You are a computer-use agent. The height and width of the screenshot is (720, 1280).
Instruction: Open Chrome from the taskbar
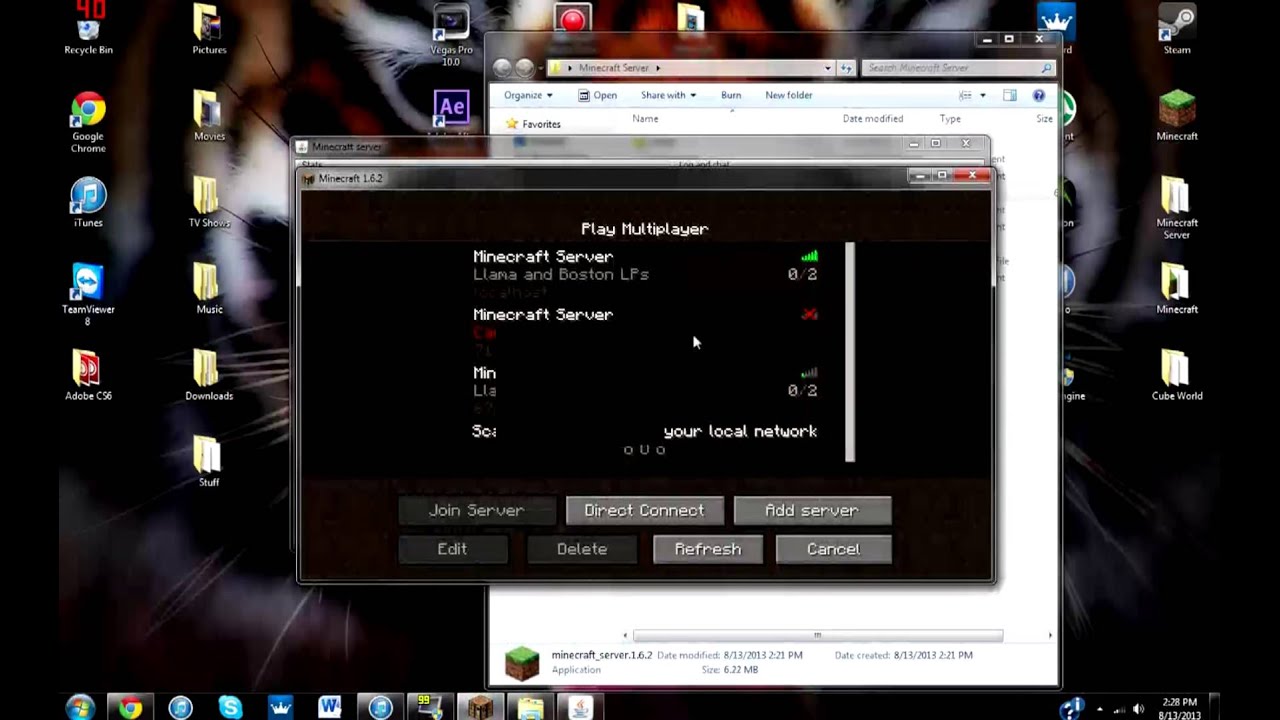coord(130,707)
